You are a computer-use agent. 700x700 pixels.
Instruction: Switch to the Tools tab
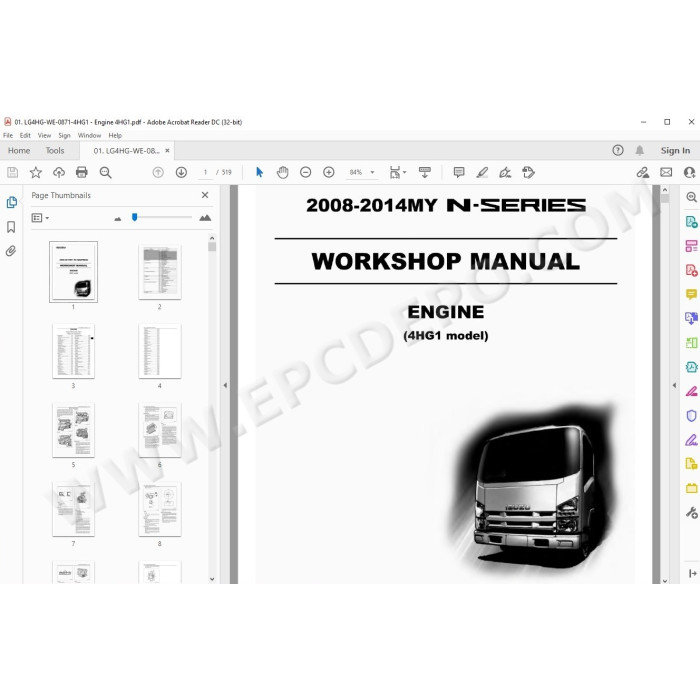click(x=55, y=151)
